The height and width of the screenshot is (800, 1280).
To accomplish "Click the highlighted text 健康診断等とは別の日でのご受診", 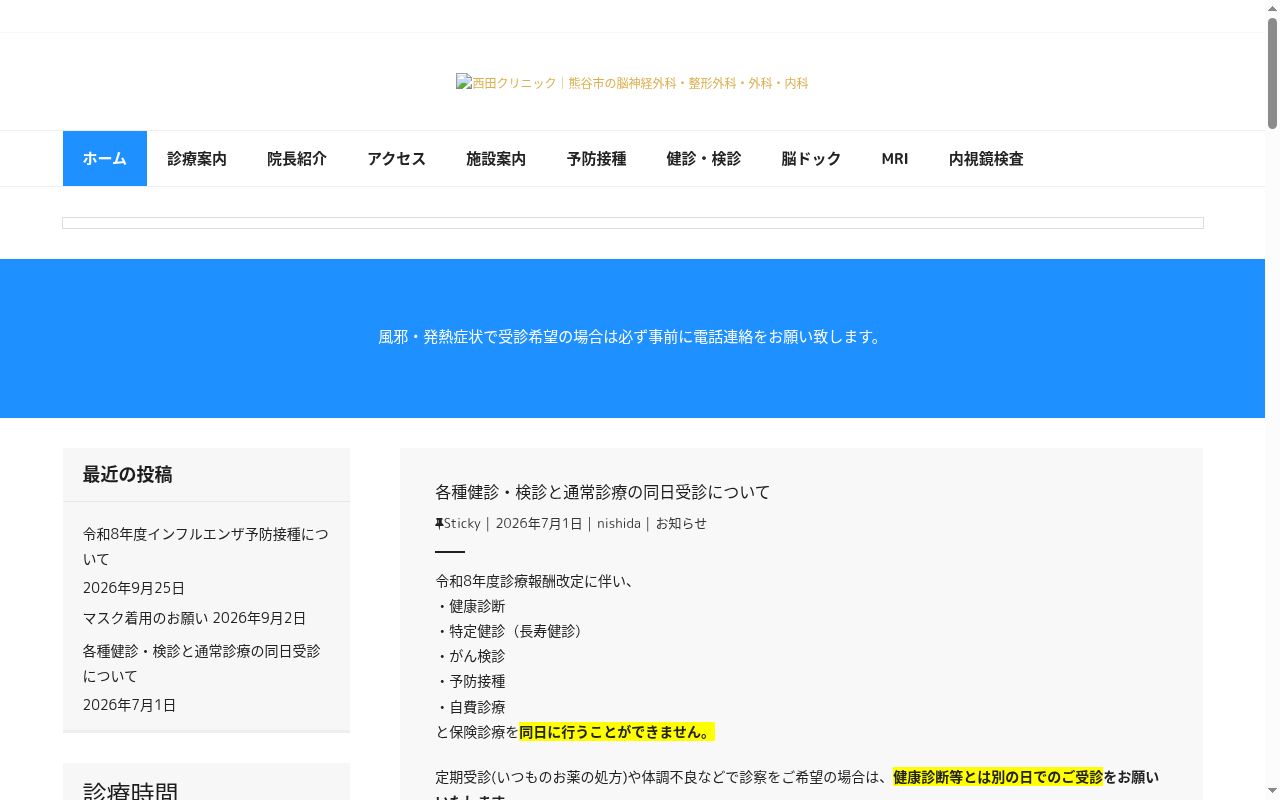I will (x=998, y=777).
